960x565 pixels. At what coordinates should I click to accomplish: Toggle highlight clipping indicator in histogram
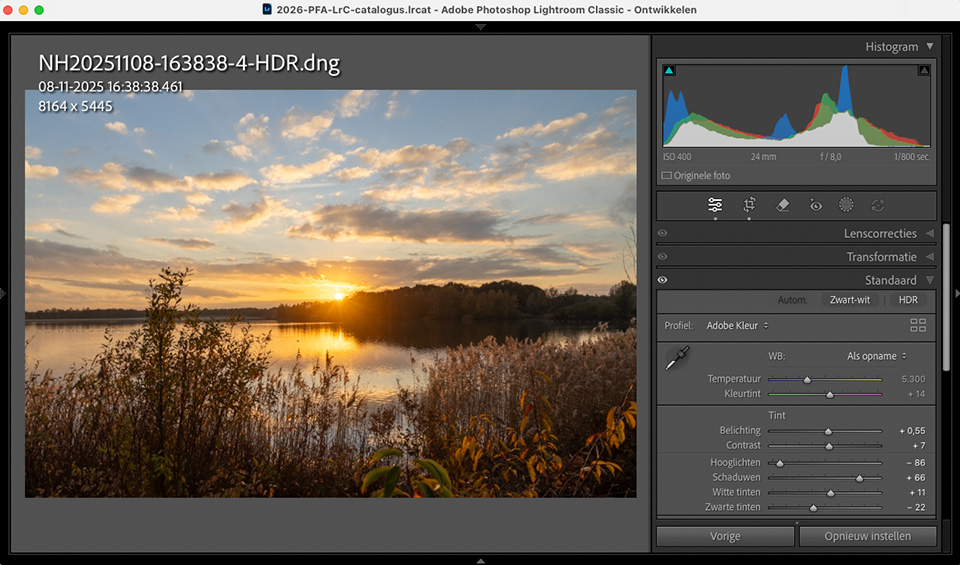pyautogui.click(x=924, y=70)
